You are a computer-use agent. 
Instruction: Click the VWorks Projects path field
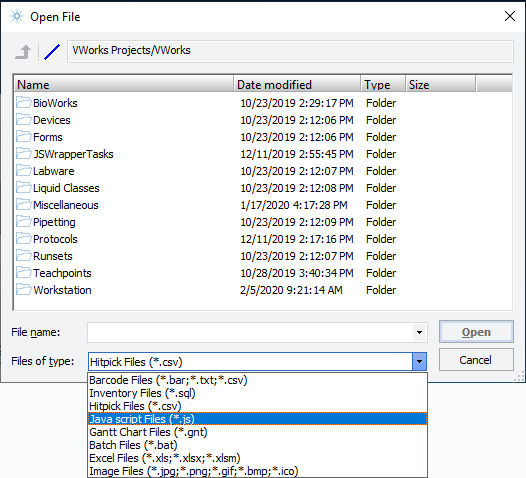[x=290, y=51]
